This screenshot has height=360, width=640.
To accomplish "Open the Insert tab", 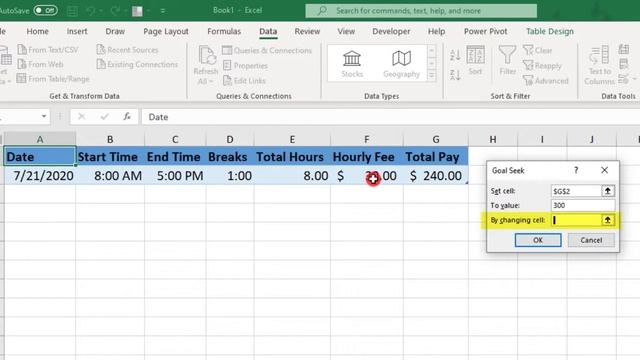I will pyautogui.click(x=77, y=31).
